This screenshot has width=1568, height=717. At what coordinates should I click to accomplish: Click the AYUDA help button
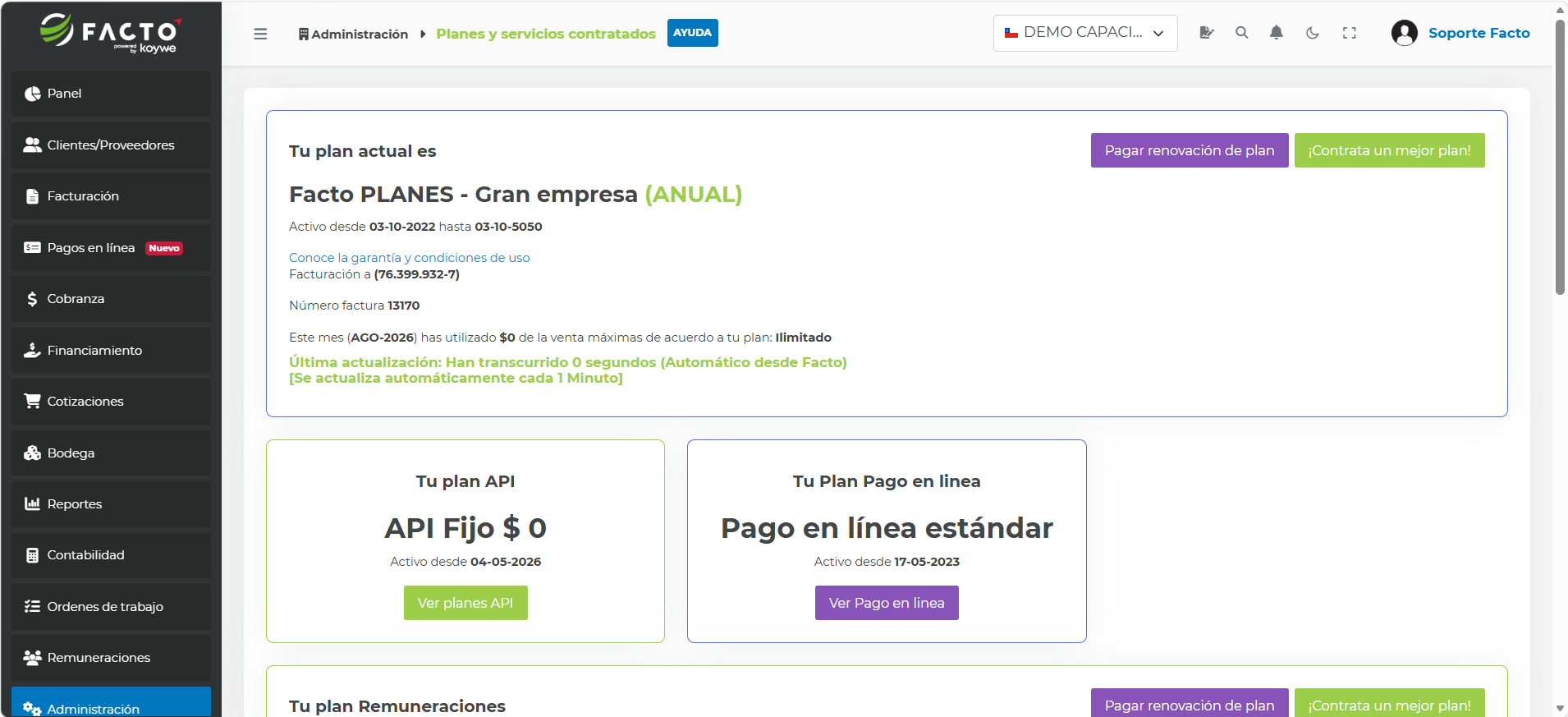click(x=692, y=33)
